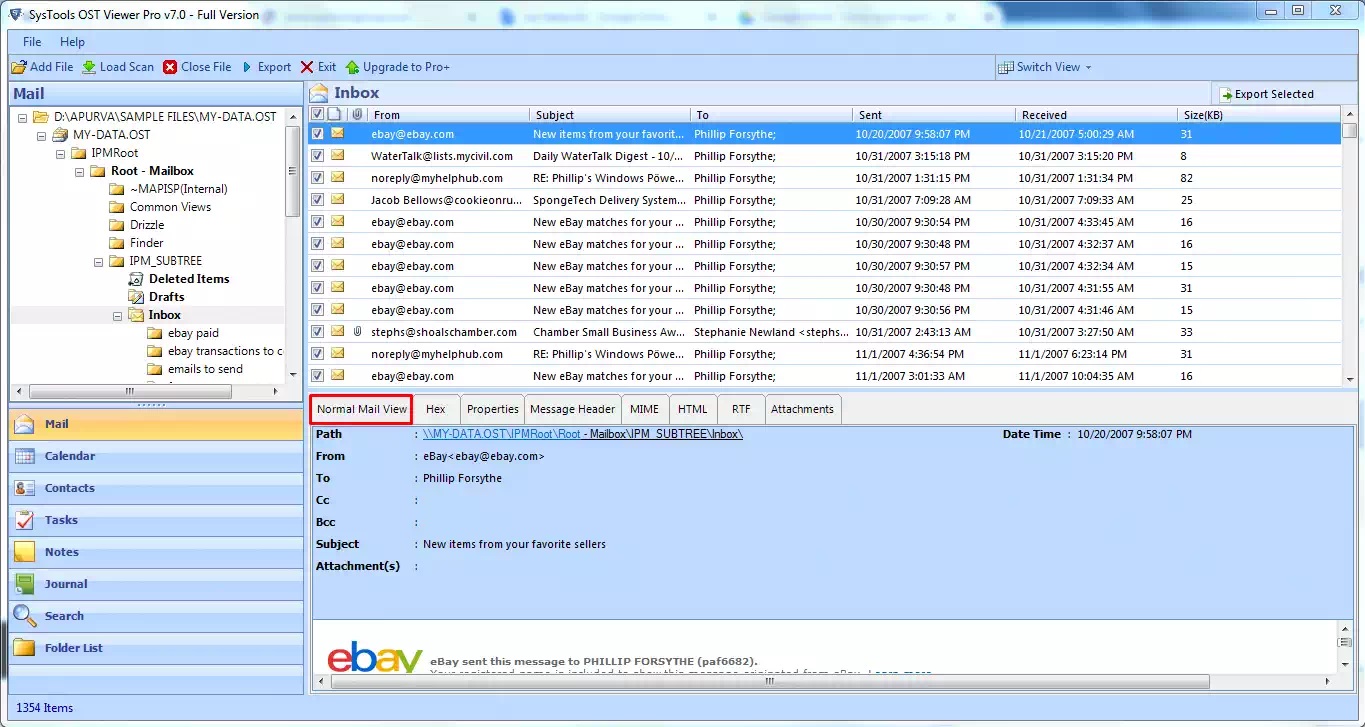Click the Contacts icon in navigation pane

(x=25, y=488)
